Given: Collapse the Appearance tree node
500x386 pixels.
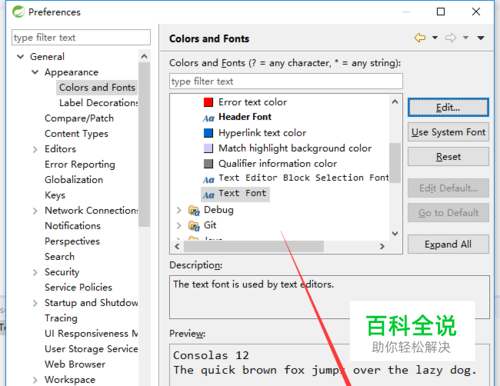Looking at the screenshot, I should pos(35,72).
